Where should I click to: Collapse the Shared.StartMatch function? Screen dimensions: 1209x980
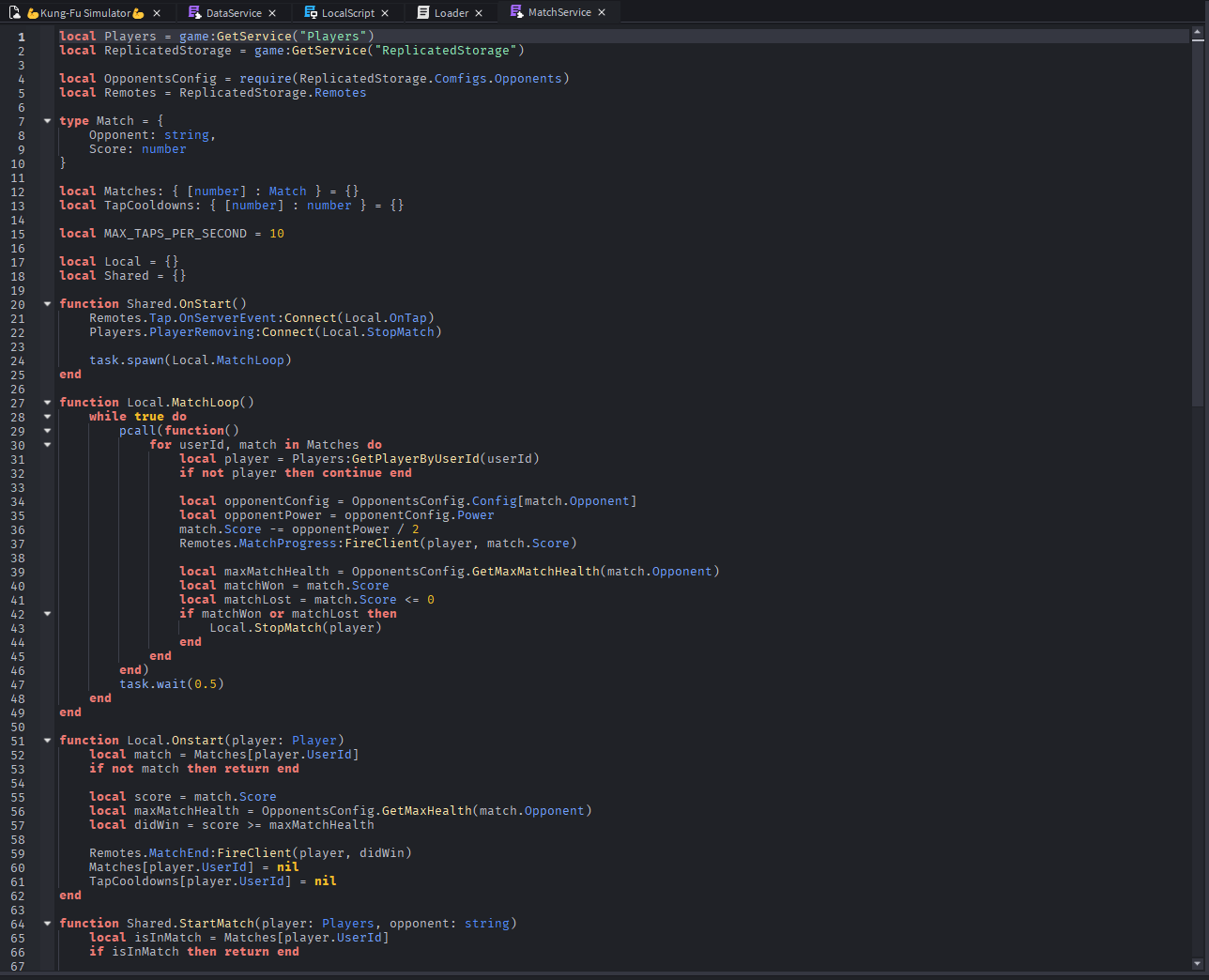point(47,924)
